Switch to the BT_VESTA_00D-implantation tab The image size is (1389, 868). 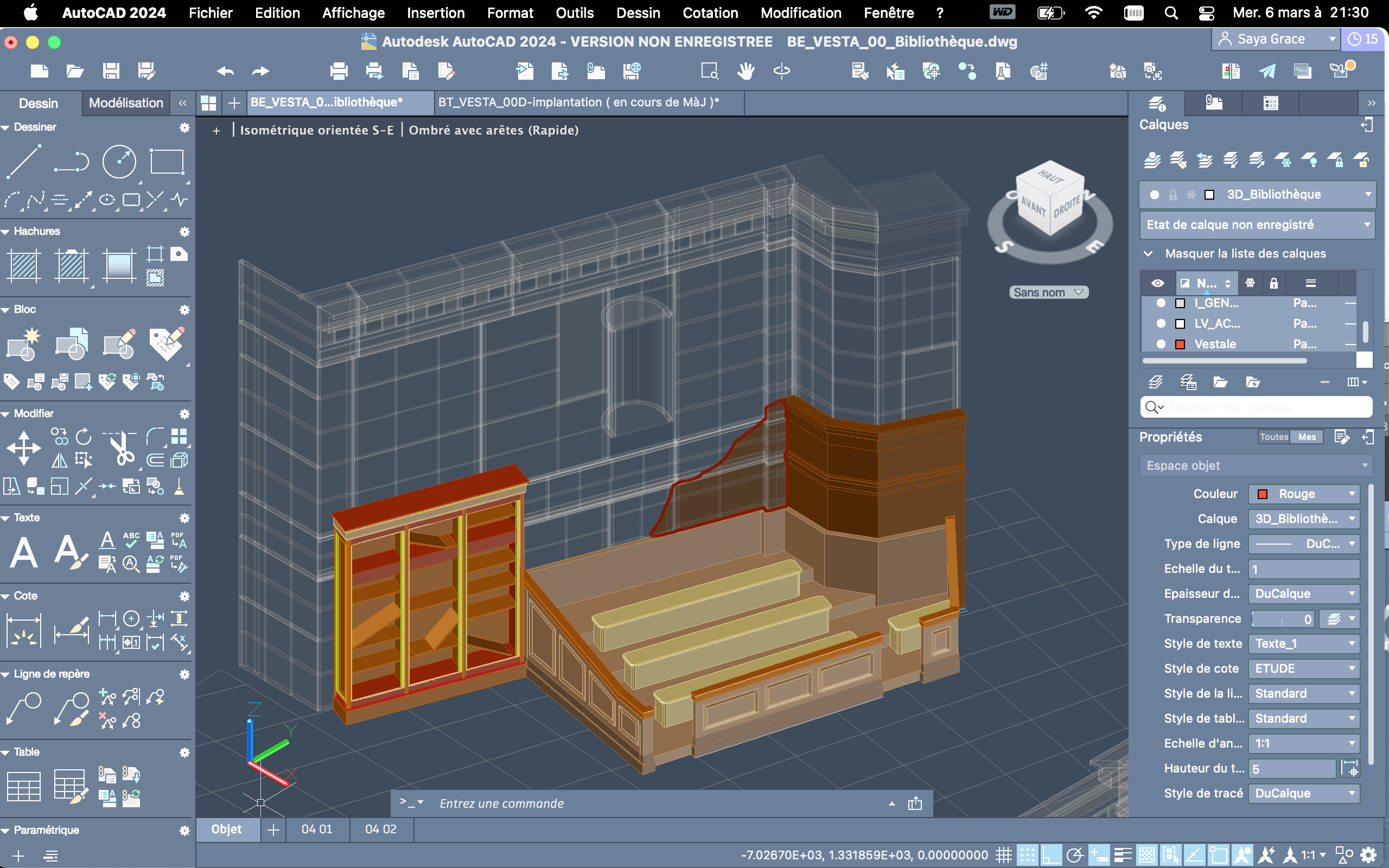click(578, 103)
